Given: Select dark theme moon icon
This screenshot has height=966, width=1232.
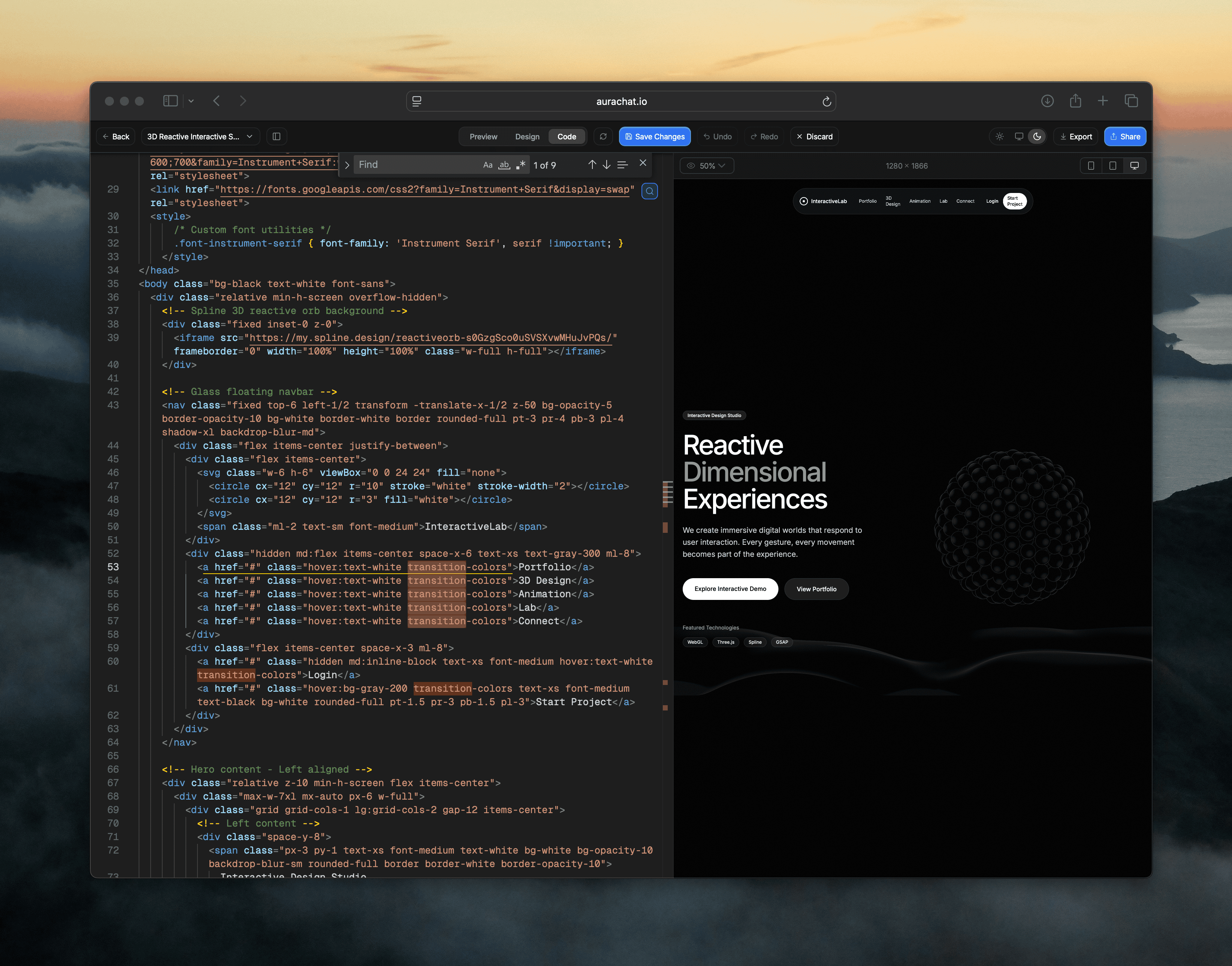Looking at the screenshot, I should pyautogui.click(x=1037, y=136).
